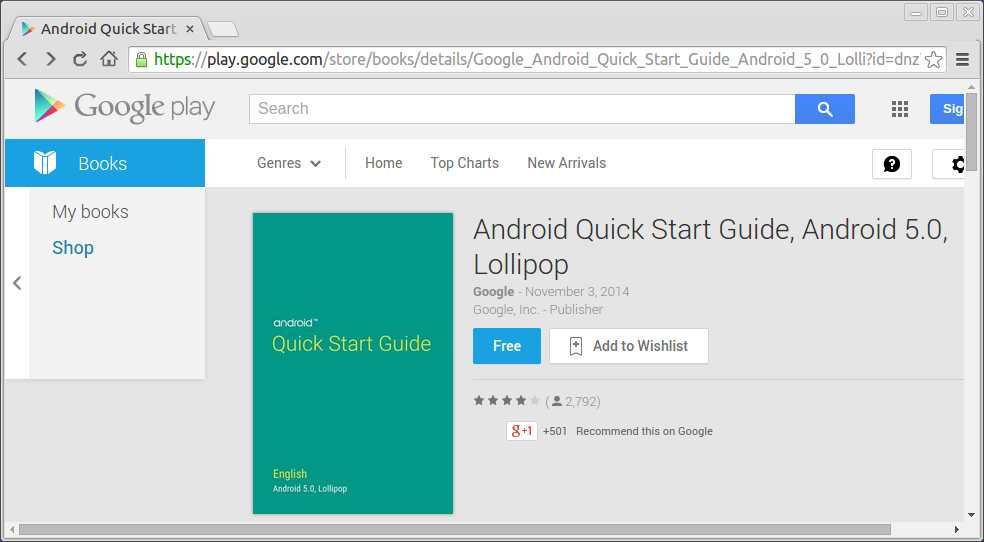
Task: Click the green padlock security icon
Action: tap(142, 60)
